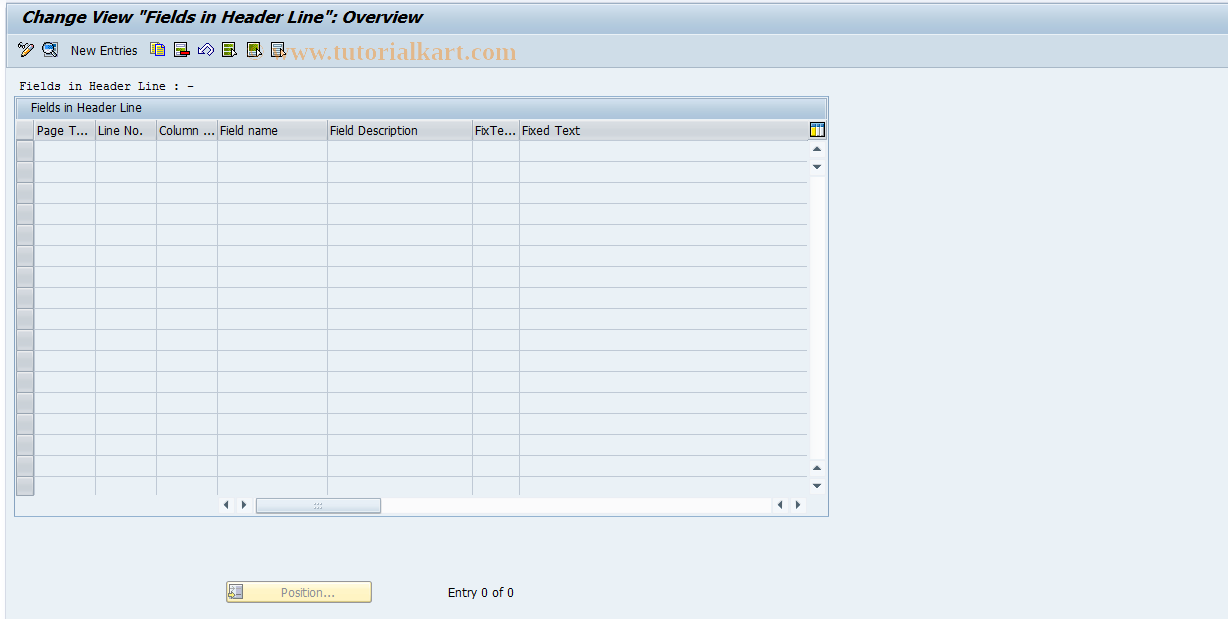This screenshot has width=1228, height=619.
Task: Click the Select Block icon
Action: pyautogui.click(x=254, y=50)
